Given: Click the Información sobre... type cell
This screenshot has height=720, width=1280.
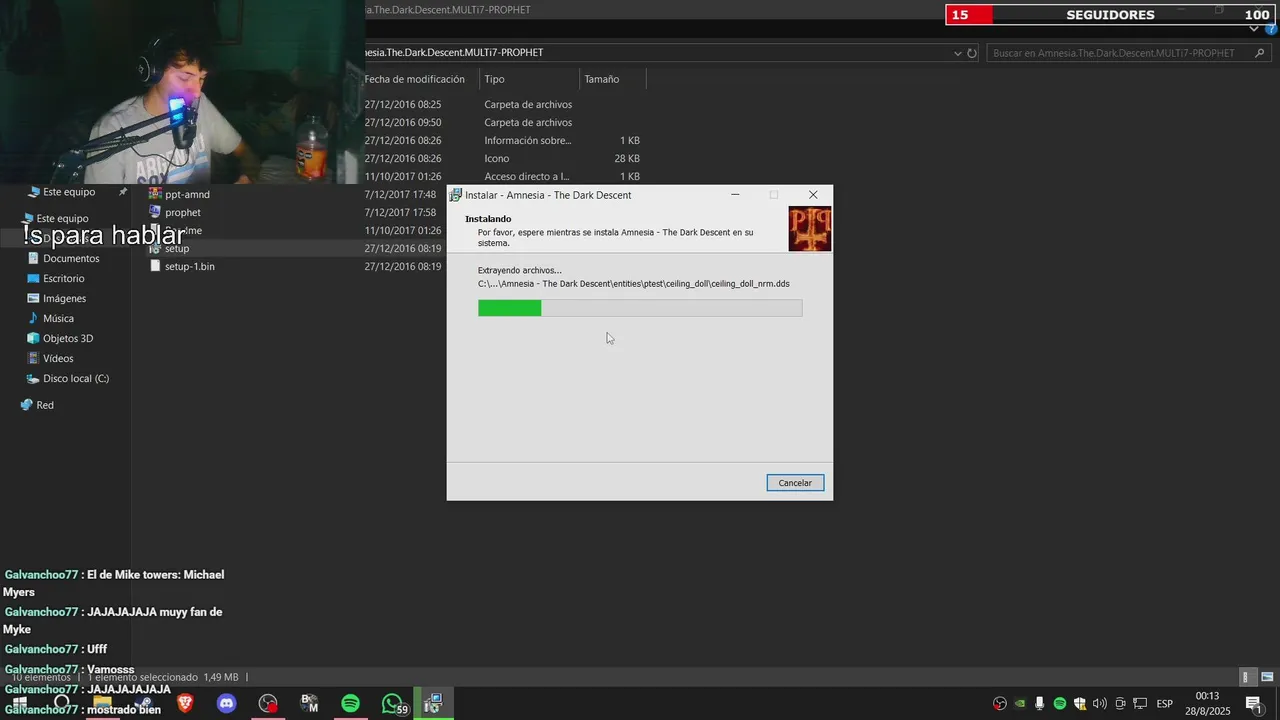Looking at the screenshot, I should [x=528, y=140].
